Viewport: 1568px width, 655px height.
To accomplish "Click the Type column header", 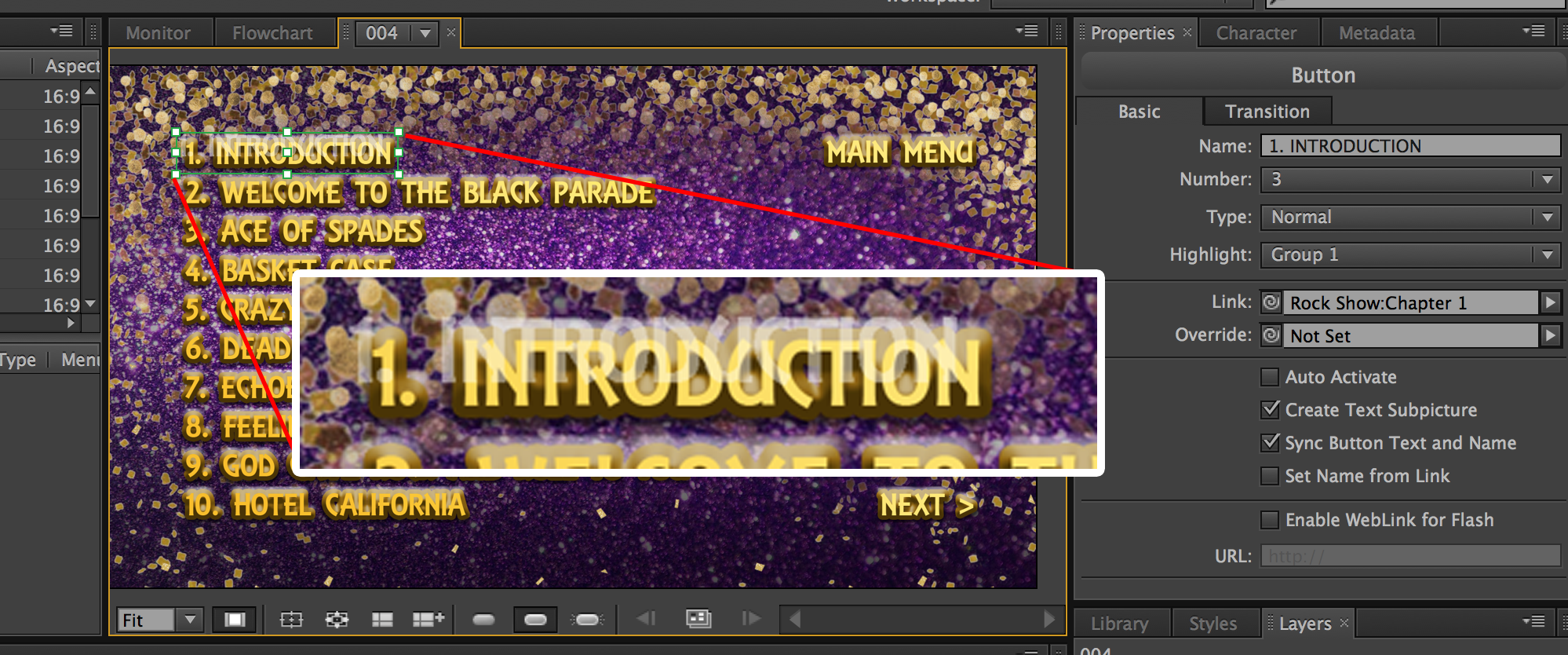I will 18,360.
